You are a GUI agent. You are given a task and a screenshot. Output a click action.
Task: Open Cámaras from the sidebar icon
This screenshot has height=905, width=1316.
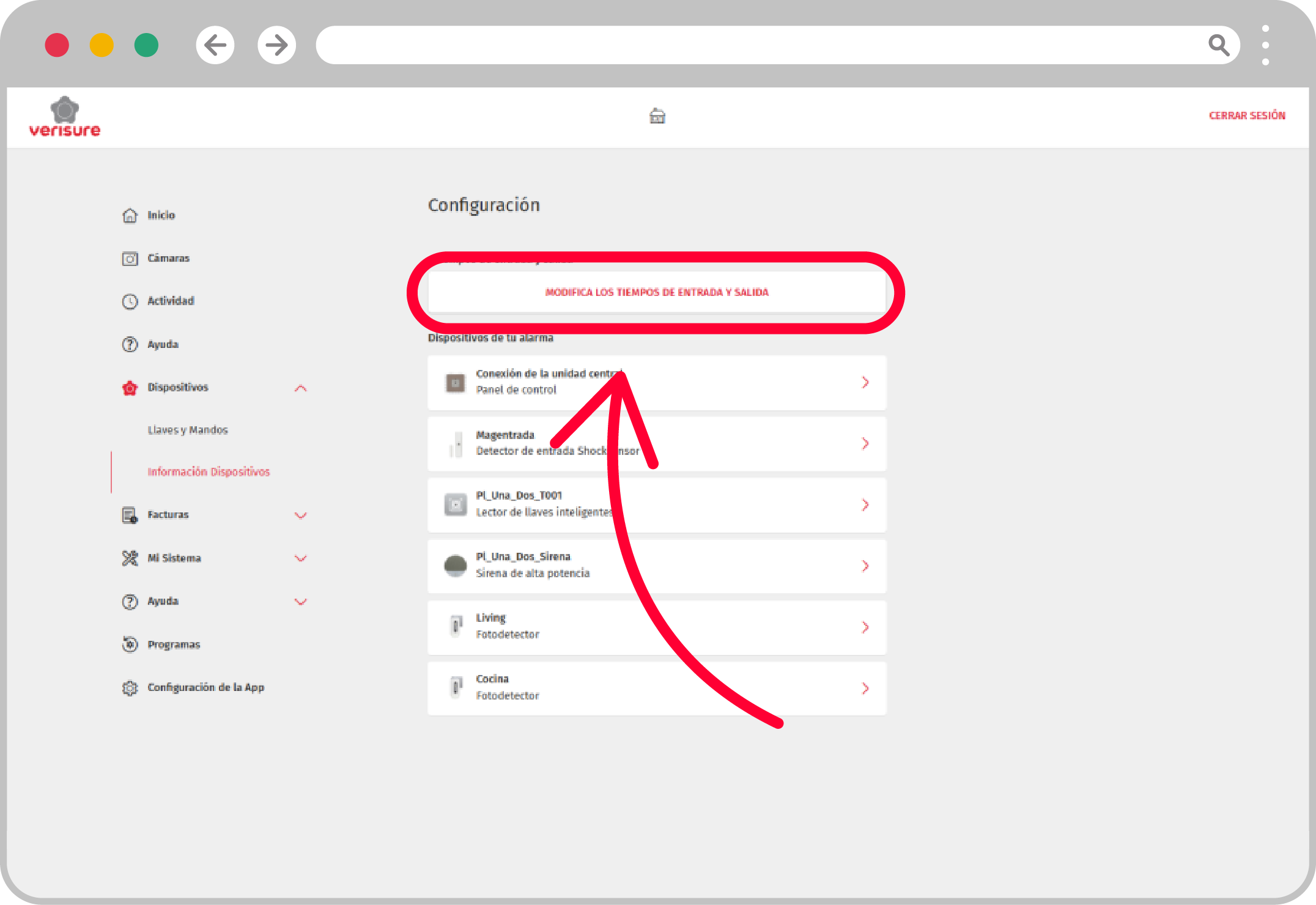click(x=130, y=259)
